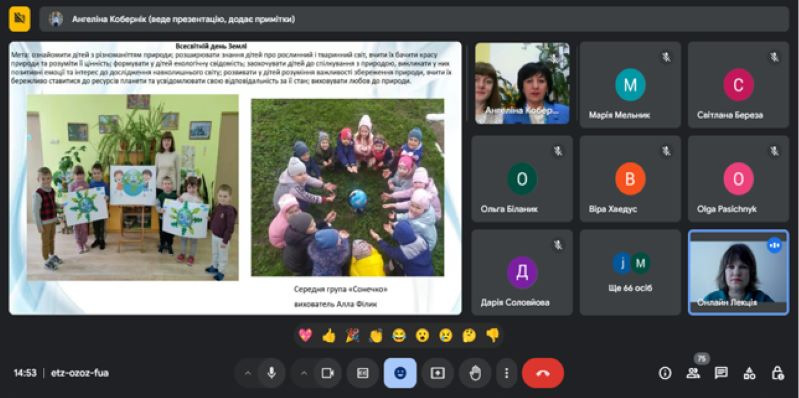Viewport: 799px width, 398px height.
Task: Open audio settings chevron beside microphone
Action: coord(248,373)
